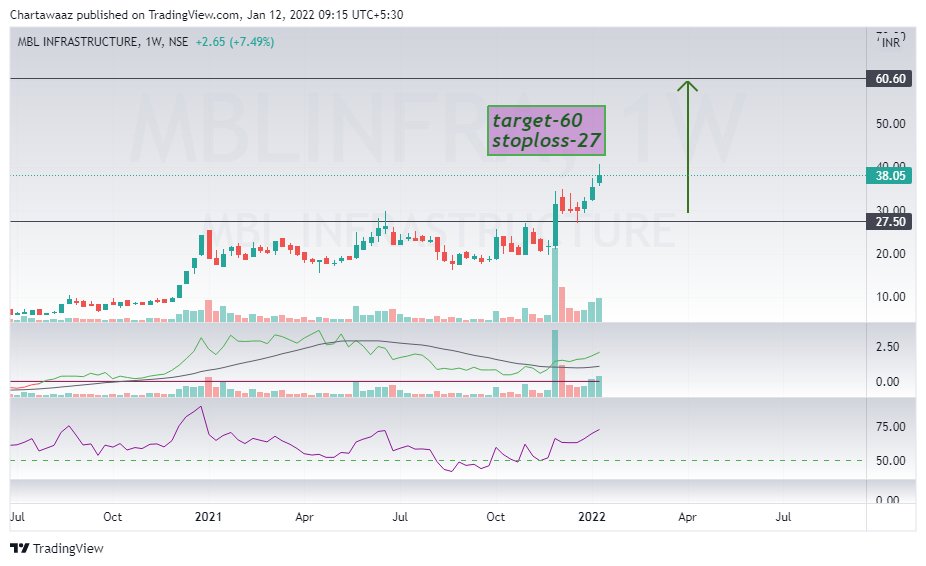Click the dashed green RSI 50 line
The image size is (926, 566).
436,460
